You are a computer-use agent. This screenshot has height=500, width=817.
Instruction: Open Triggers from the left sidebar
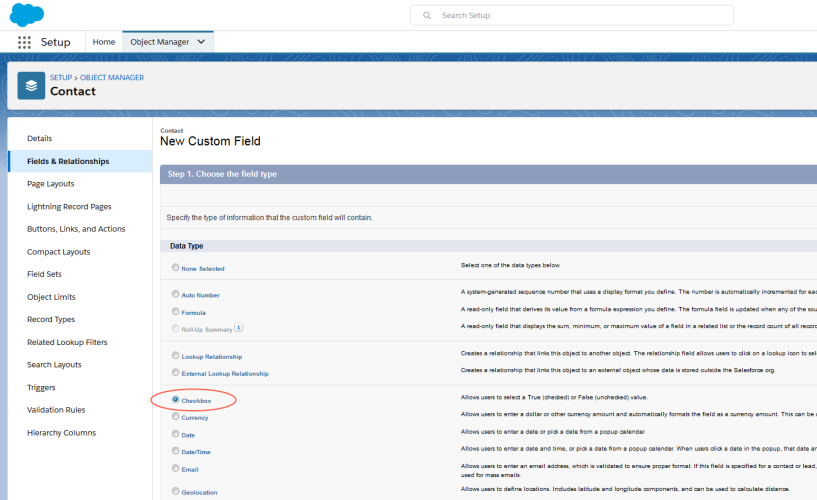[41, 387]
